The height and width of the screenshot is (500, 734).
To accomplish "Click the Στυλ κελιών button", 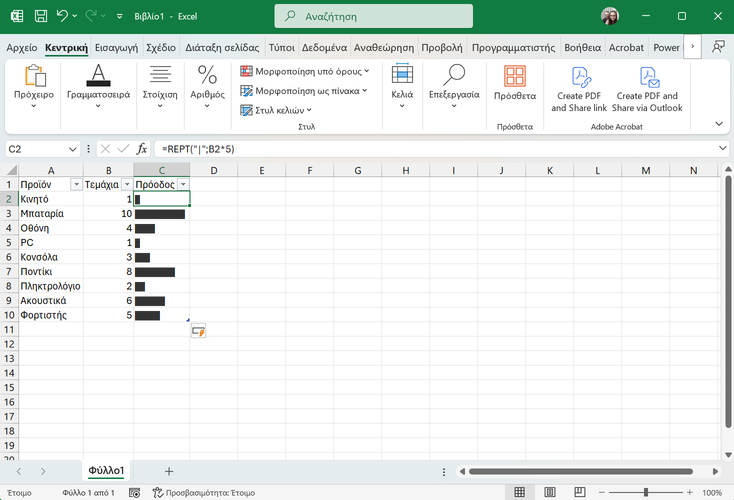I will (x=277, y=110).
